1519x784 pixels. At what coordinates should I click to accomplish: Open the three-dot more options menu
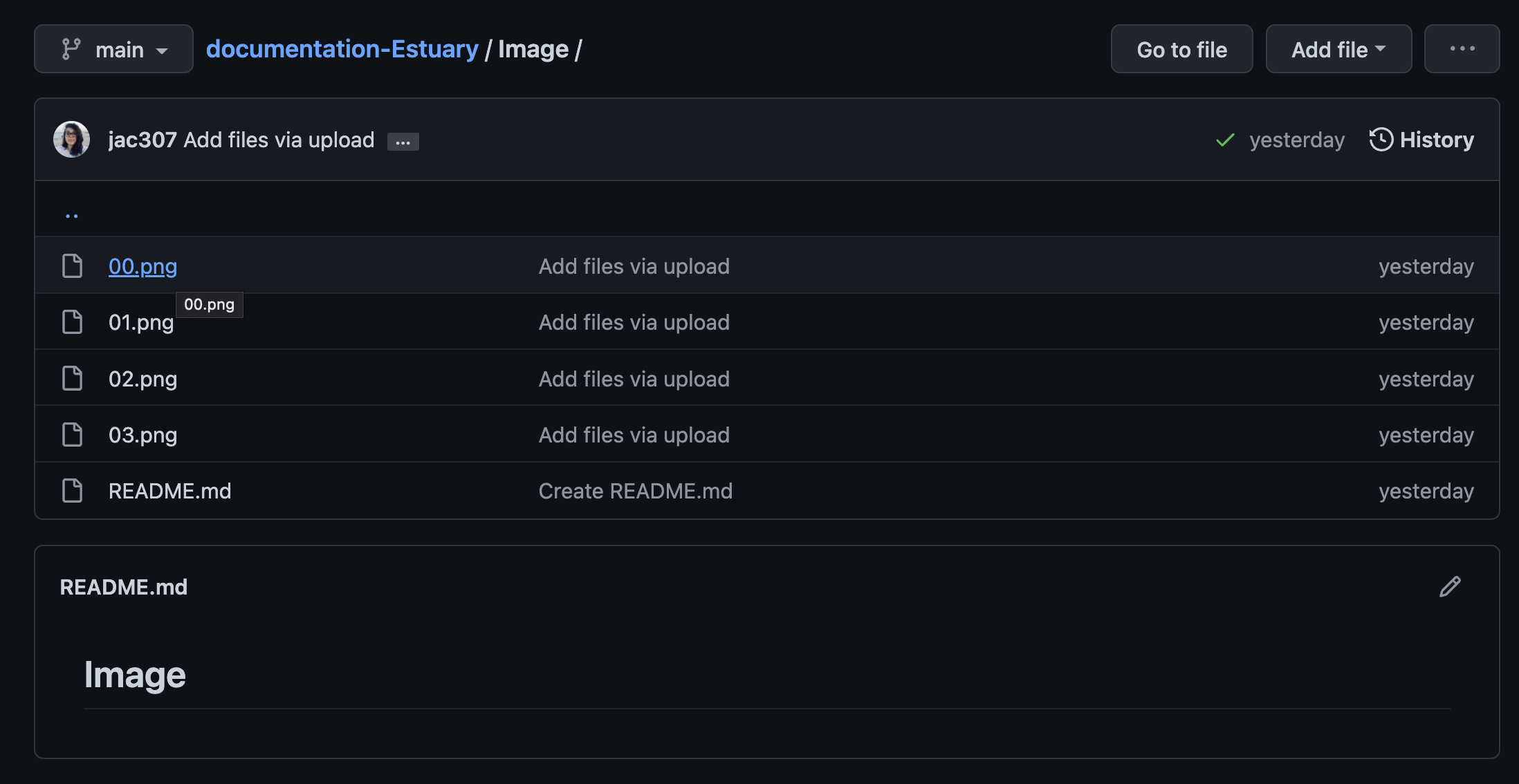tap(1462, 49)
